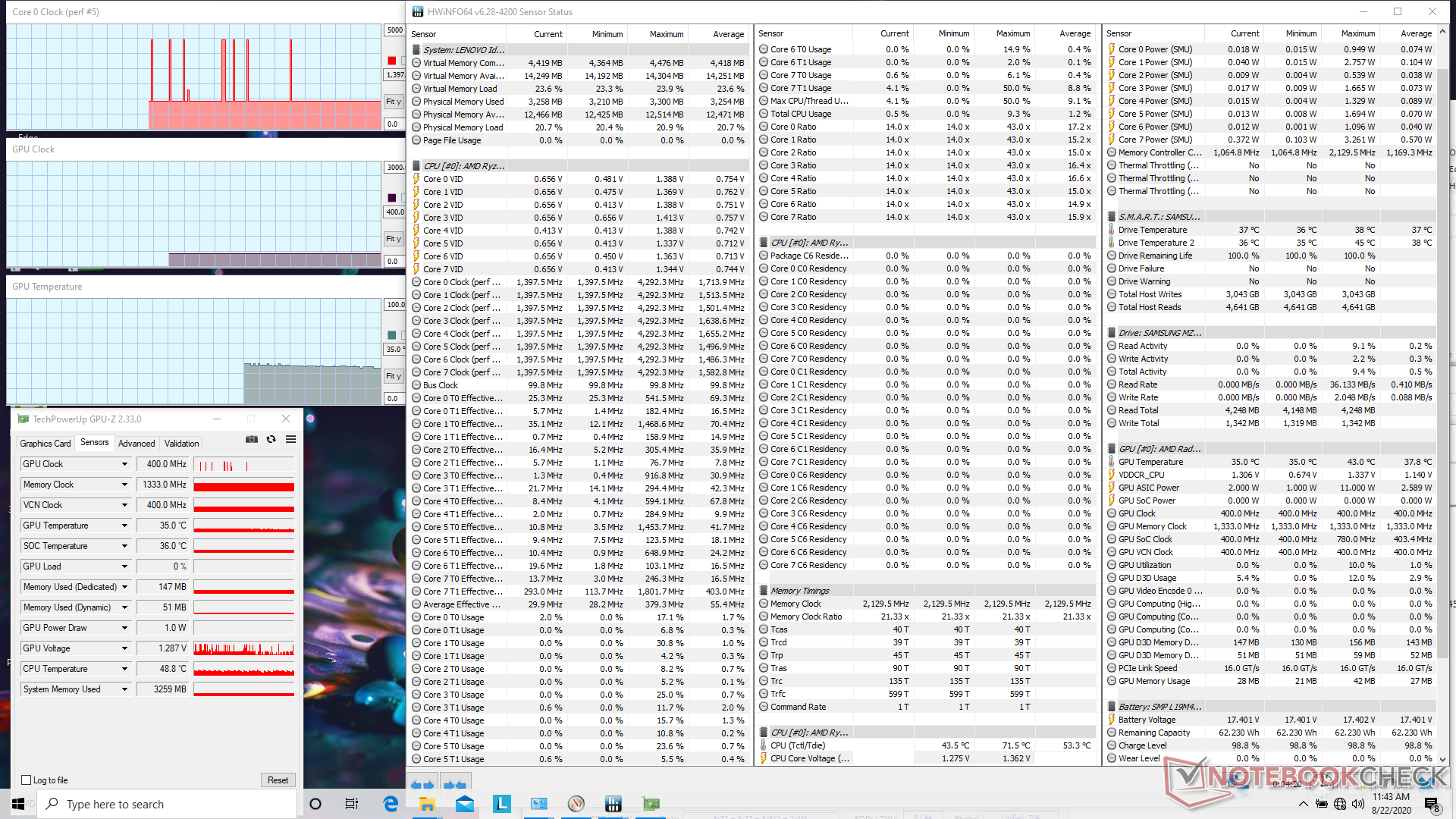Screen dimensions: 1456x819
Task: Open Lenovo Vantage taskbar icon
Action: click(x=501, y=804)
